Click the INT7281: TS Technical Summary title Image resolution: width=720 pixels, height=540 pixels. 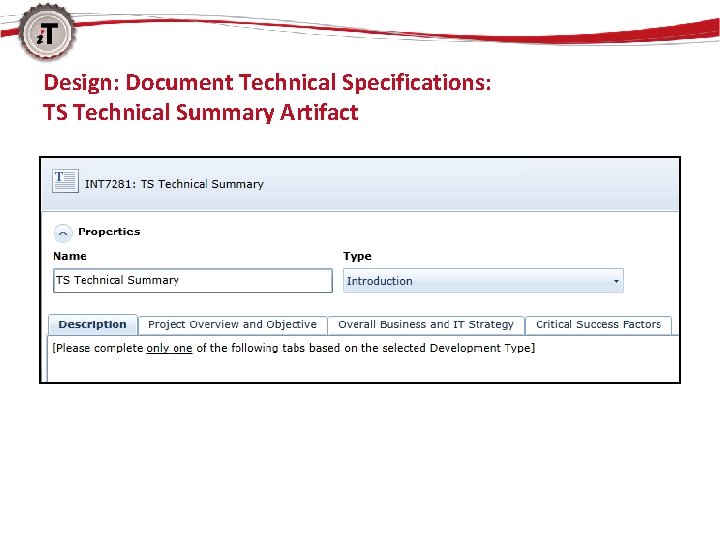click(x=174, y=184)
